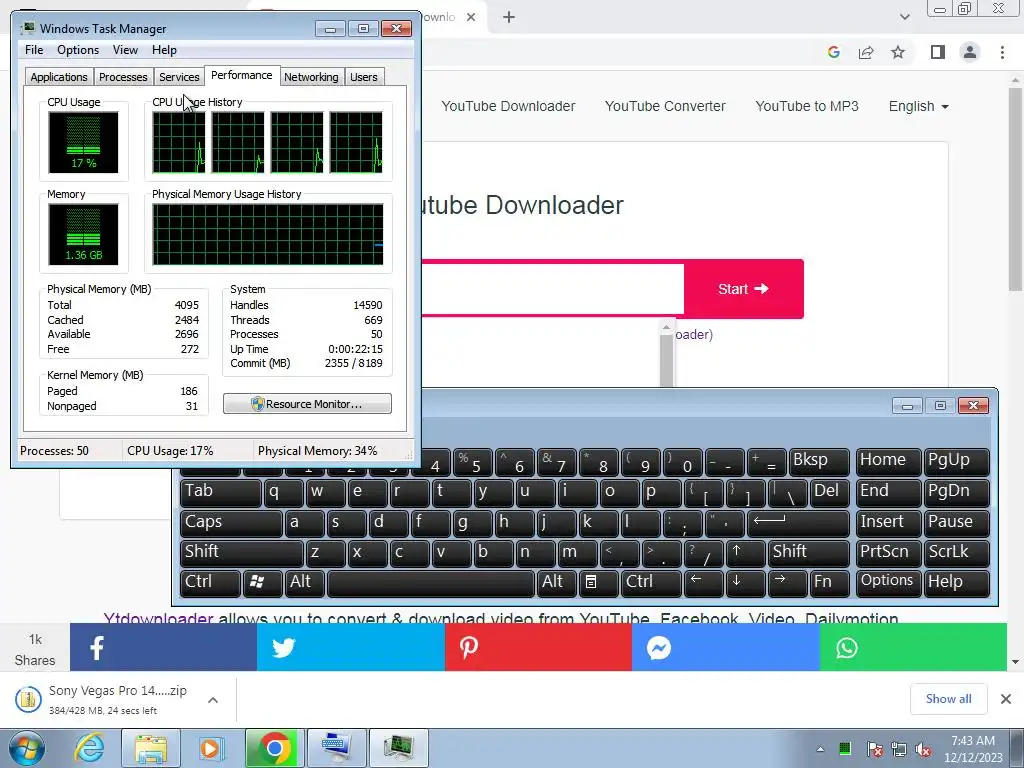Switch to the Processes tab
The image size is (1024, 768).
123,77
